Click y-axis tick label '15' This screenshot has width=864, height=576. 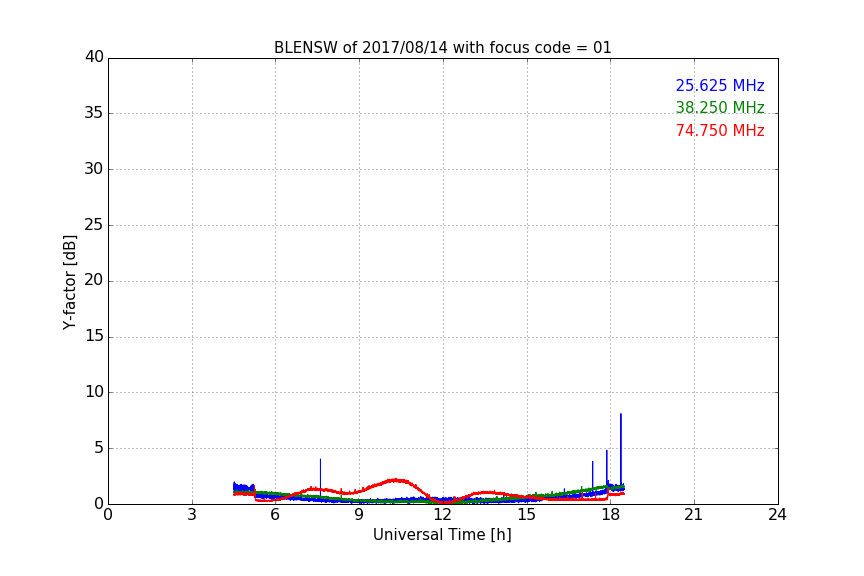coord(94,336)
